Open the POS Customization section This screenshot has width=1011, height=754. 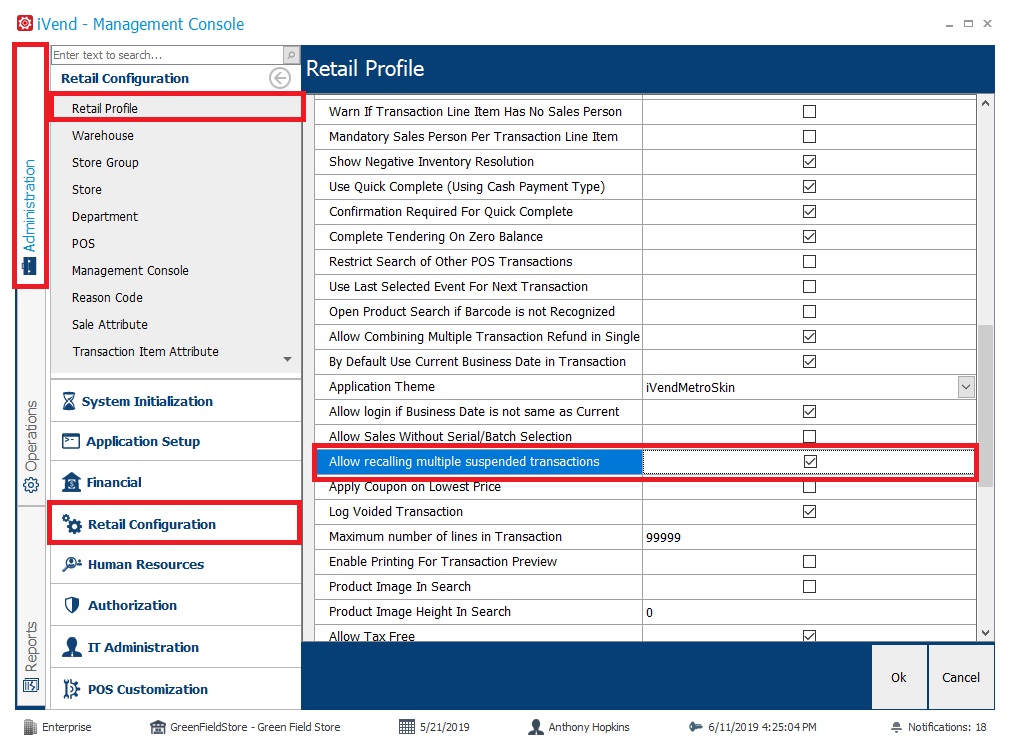point(176,689)
